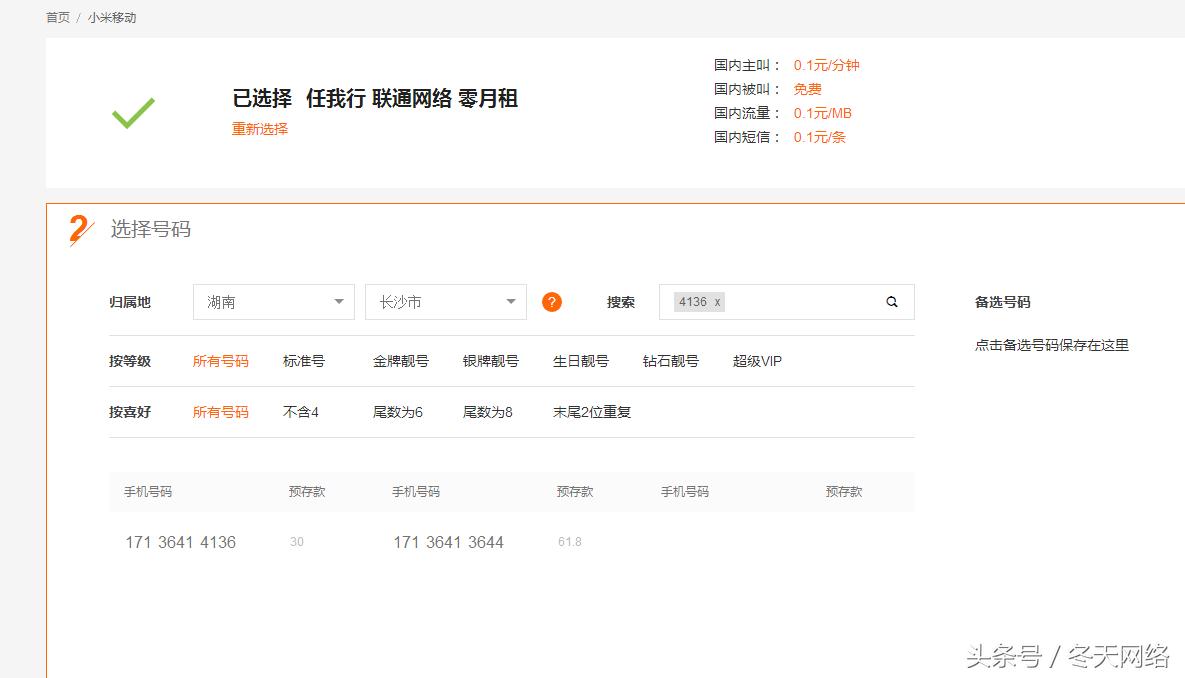This screenshot has height=678, width=1185.
Task: Expand the 钻石靓号 filter option
Action: [668, 361]
